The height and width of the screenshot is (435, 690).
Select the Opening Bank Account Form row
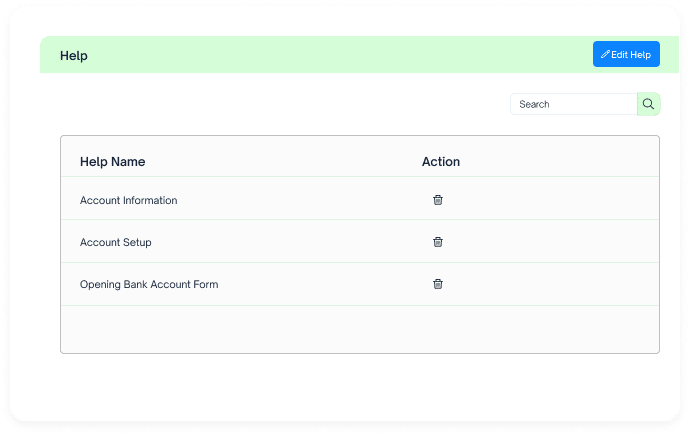[x=360, y=284]
